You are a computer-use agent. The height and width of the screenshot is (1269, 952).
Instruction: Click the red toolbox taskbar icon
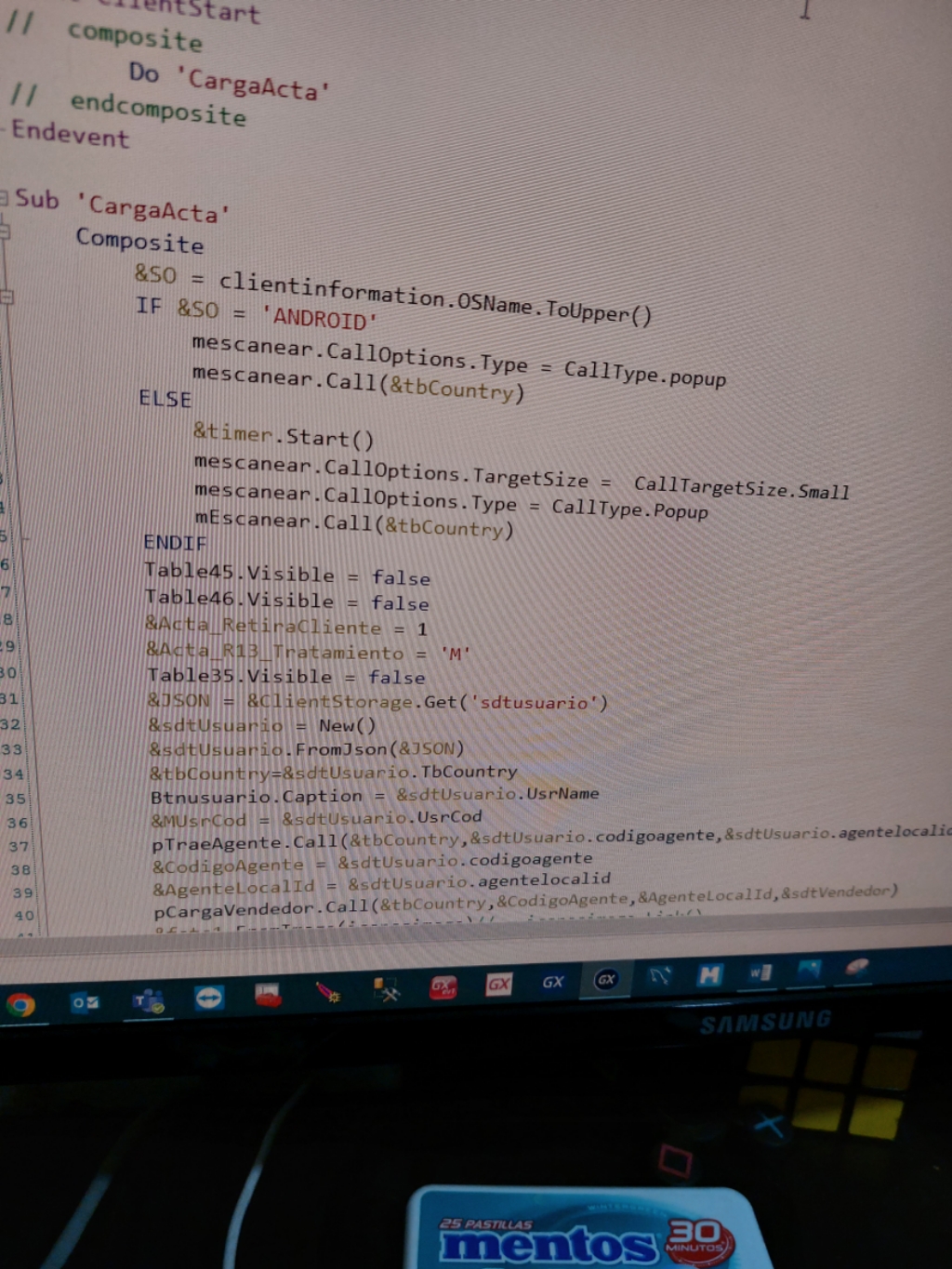(x=269, y=996)
